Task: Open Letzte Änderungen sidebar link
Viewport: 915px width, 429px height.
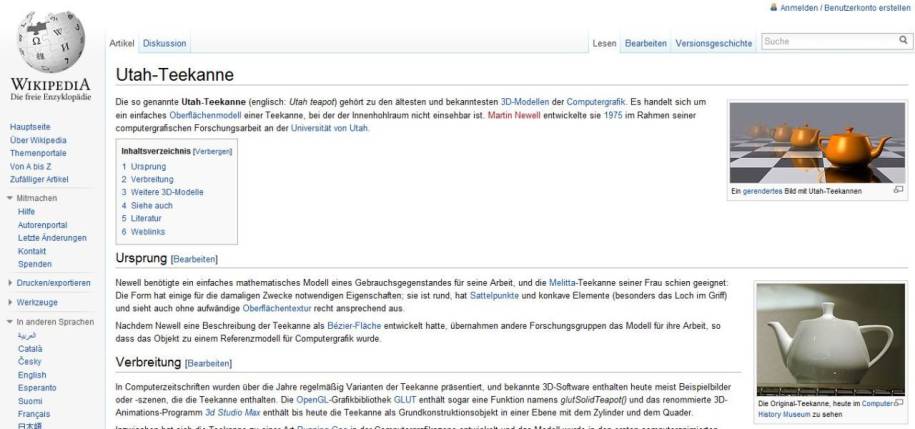Action: pos(52,238)
